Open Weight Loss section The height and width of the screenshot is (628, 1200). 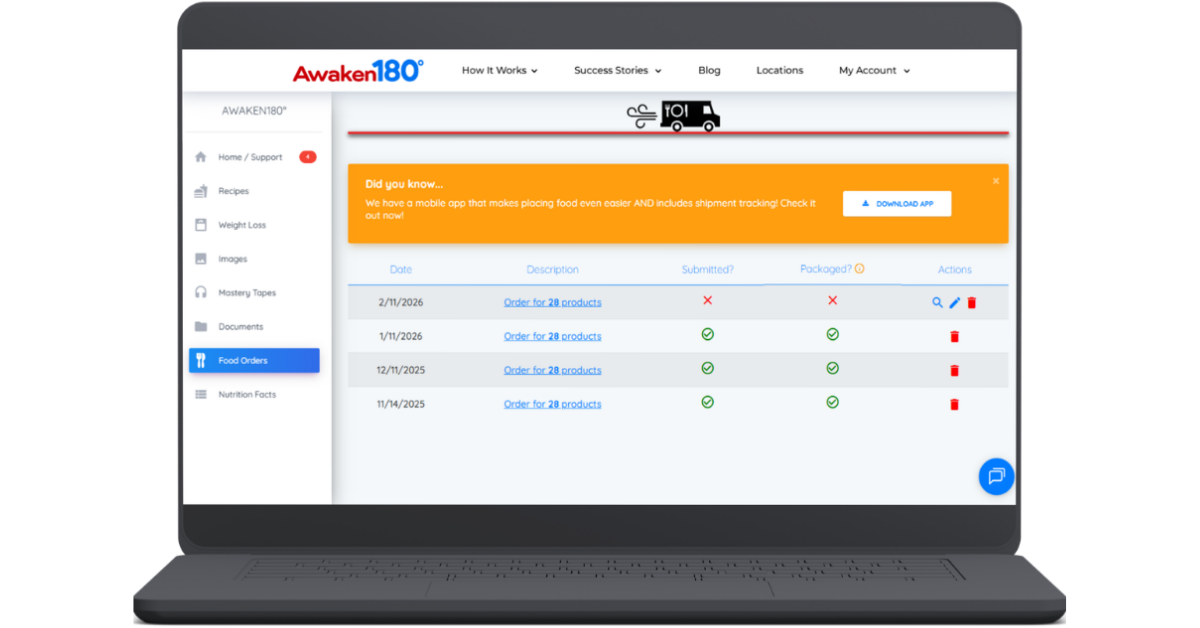242,225
